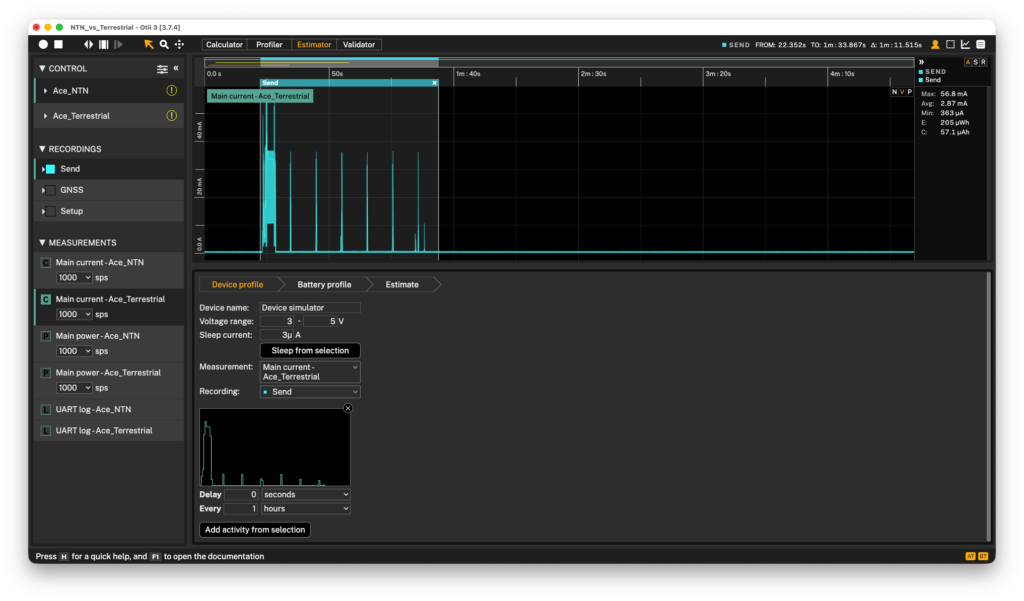Image resolution: width=1024 pixels, height=601 pixels.
Task: Go to the Battery profile step
Action: (325, 285)
